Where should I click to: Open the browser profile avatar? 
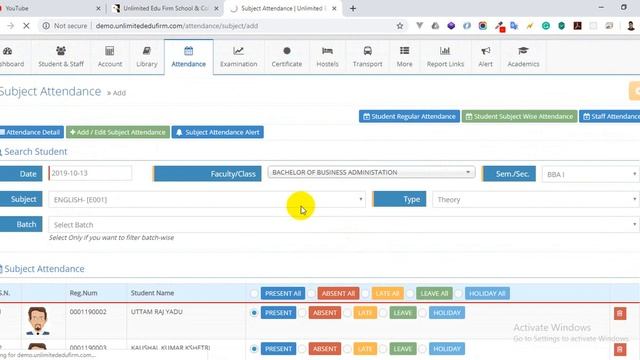(631, 26)
